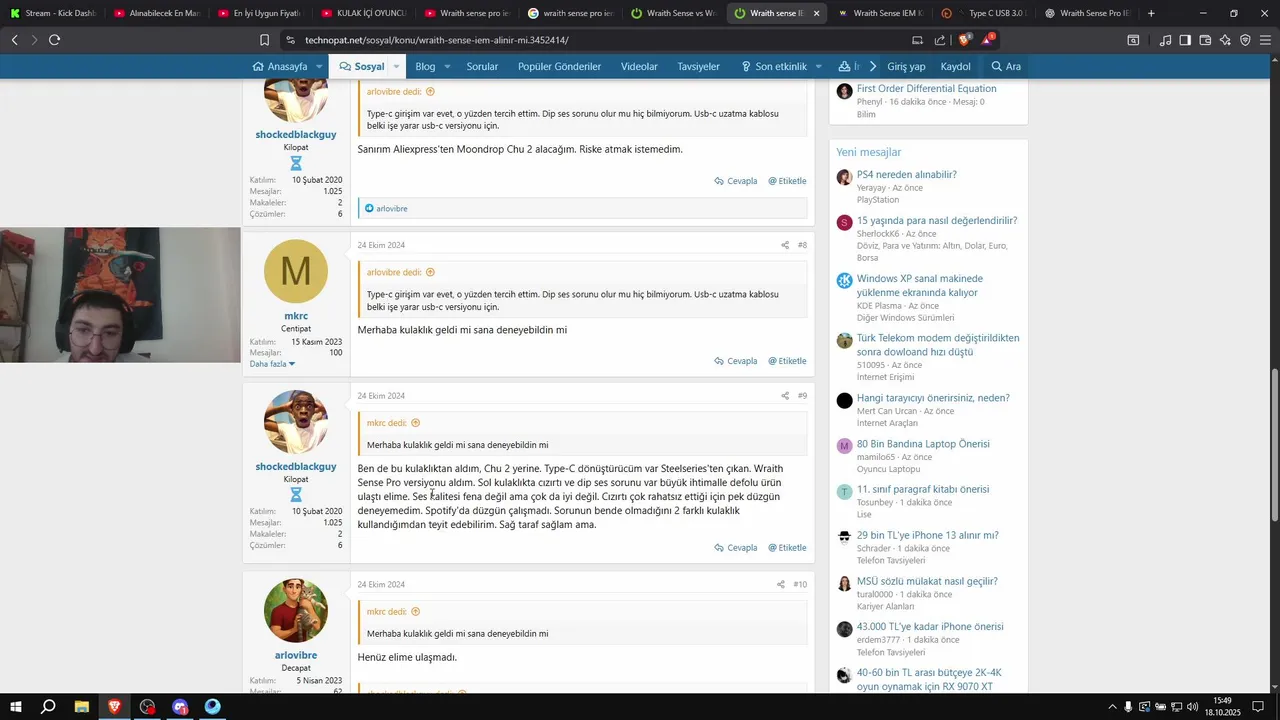
Task: Open the Brave Wallet icon
Action: [x=1205, y=40]
